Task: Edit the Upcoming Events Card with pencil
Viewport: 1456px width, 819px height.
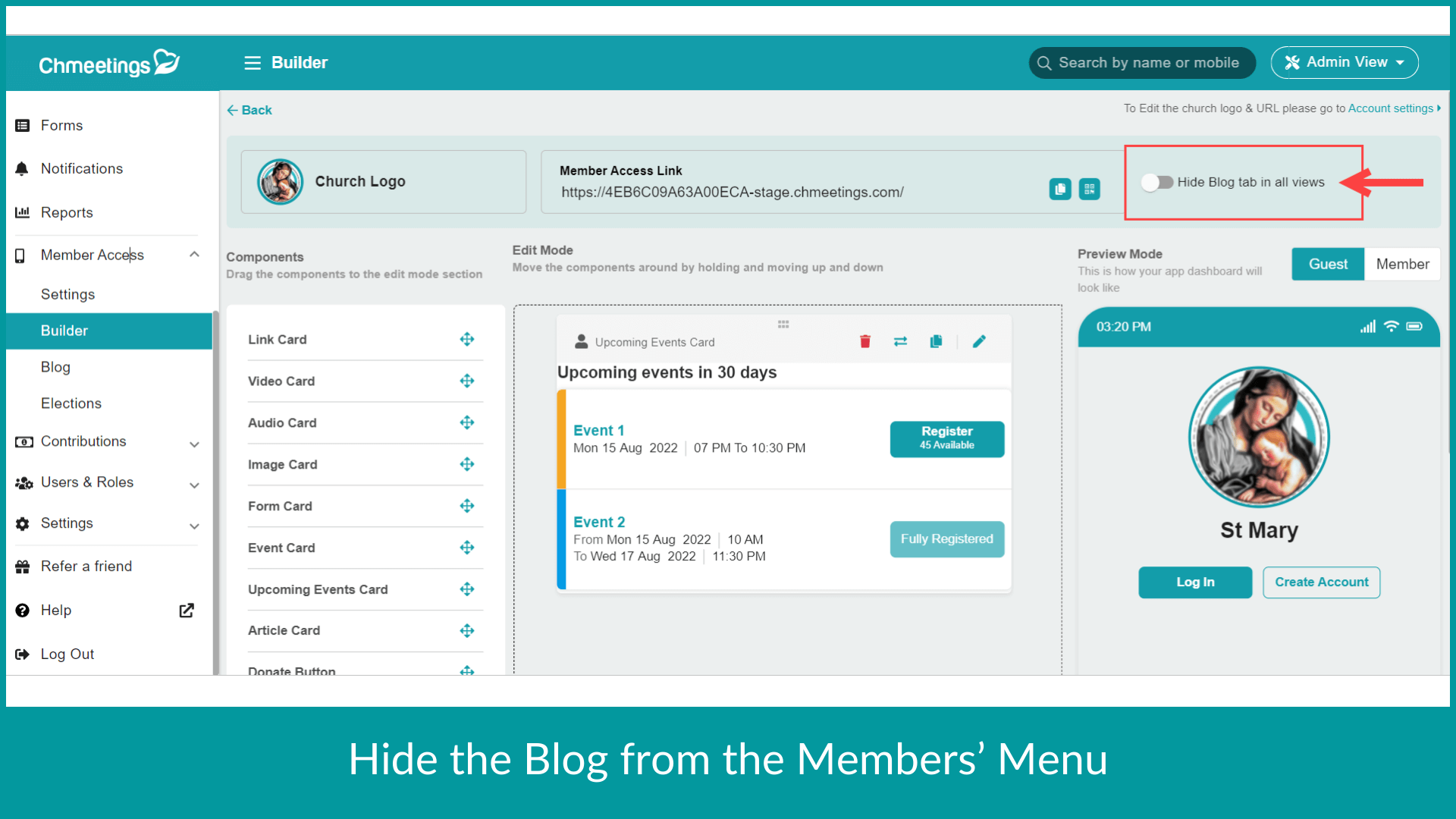Action: [x=979, y=341]
